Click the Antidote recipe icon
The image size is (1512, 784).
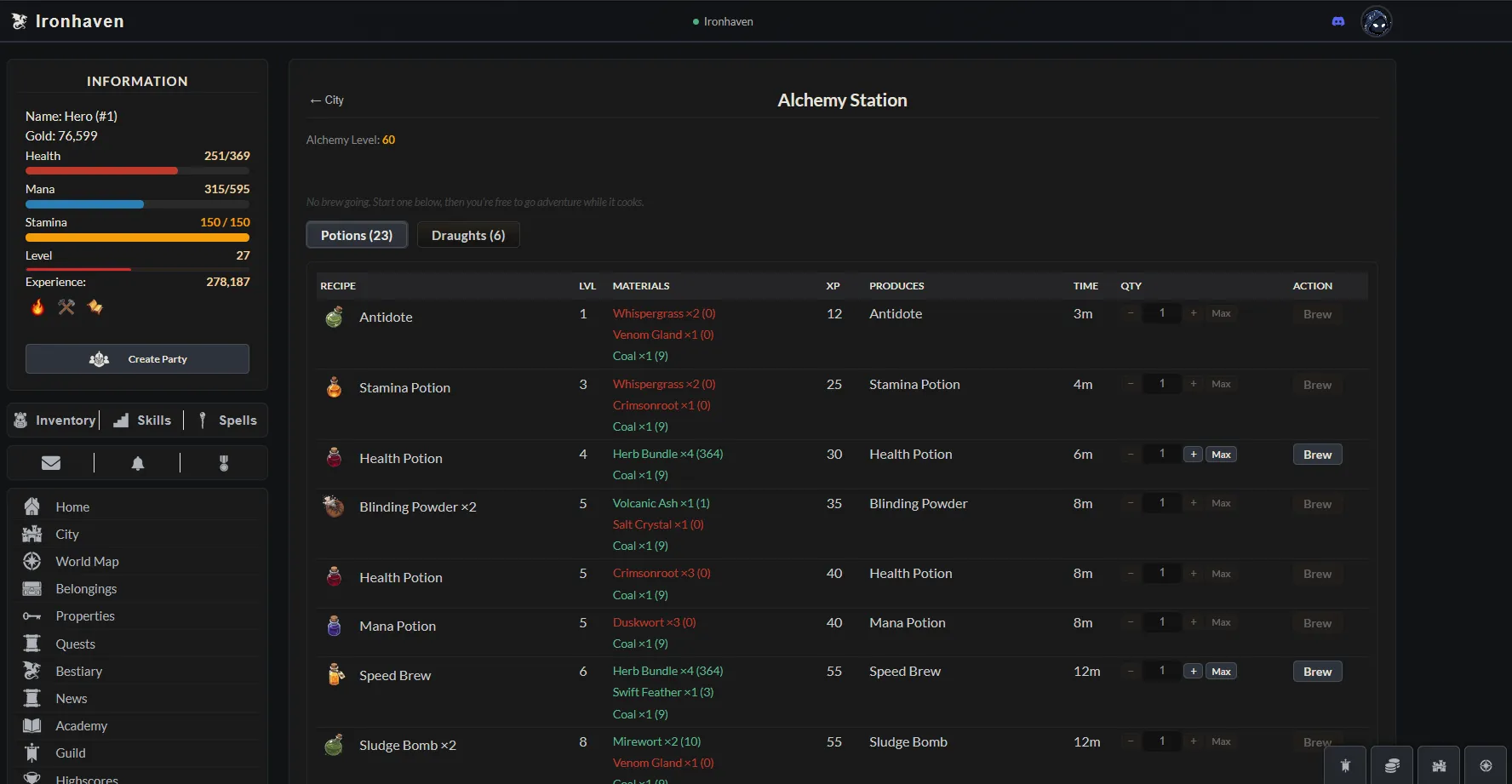[334, 317]
